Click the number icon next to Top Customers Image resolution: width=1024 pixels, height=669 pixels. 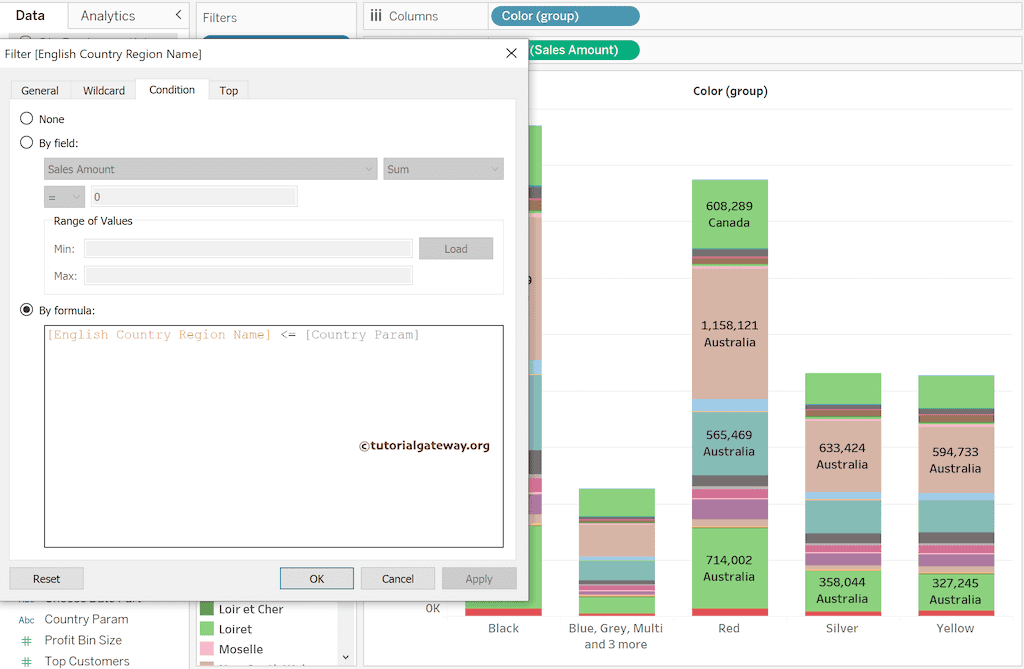(28, 661)
